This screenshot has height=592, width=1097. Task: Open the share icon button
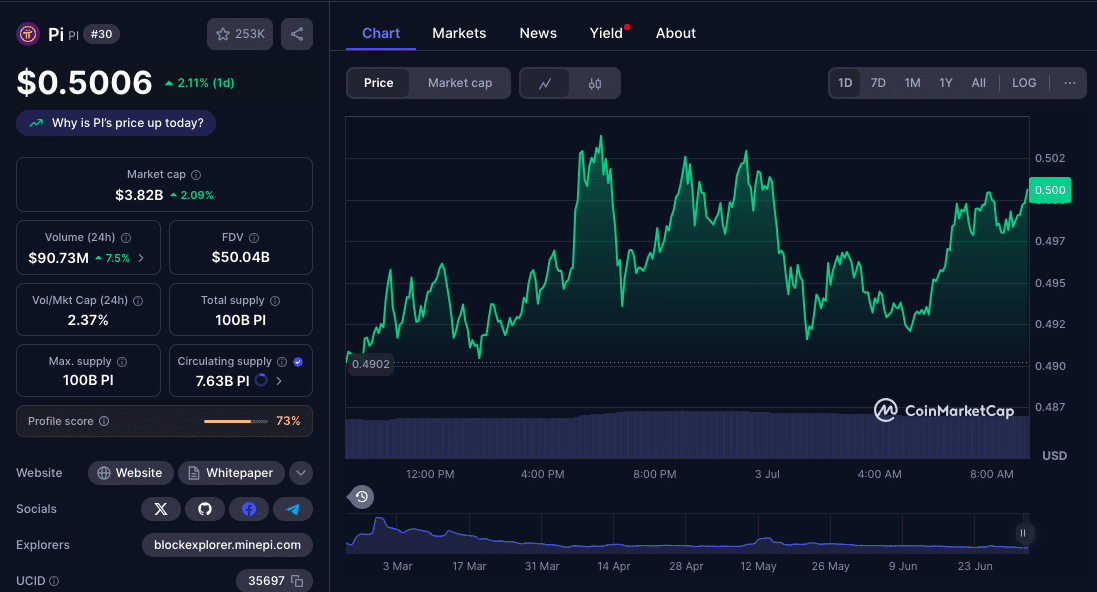(x=297, y=34)
